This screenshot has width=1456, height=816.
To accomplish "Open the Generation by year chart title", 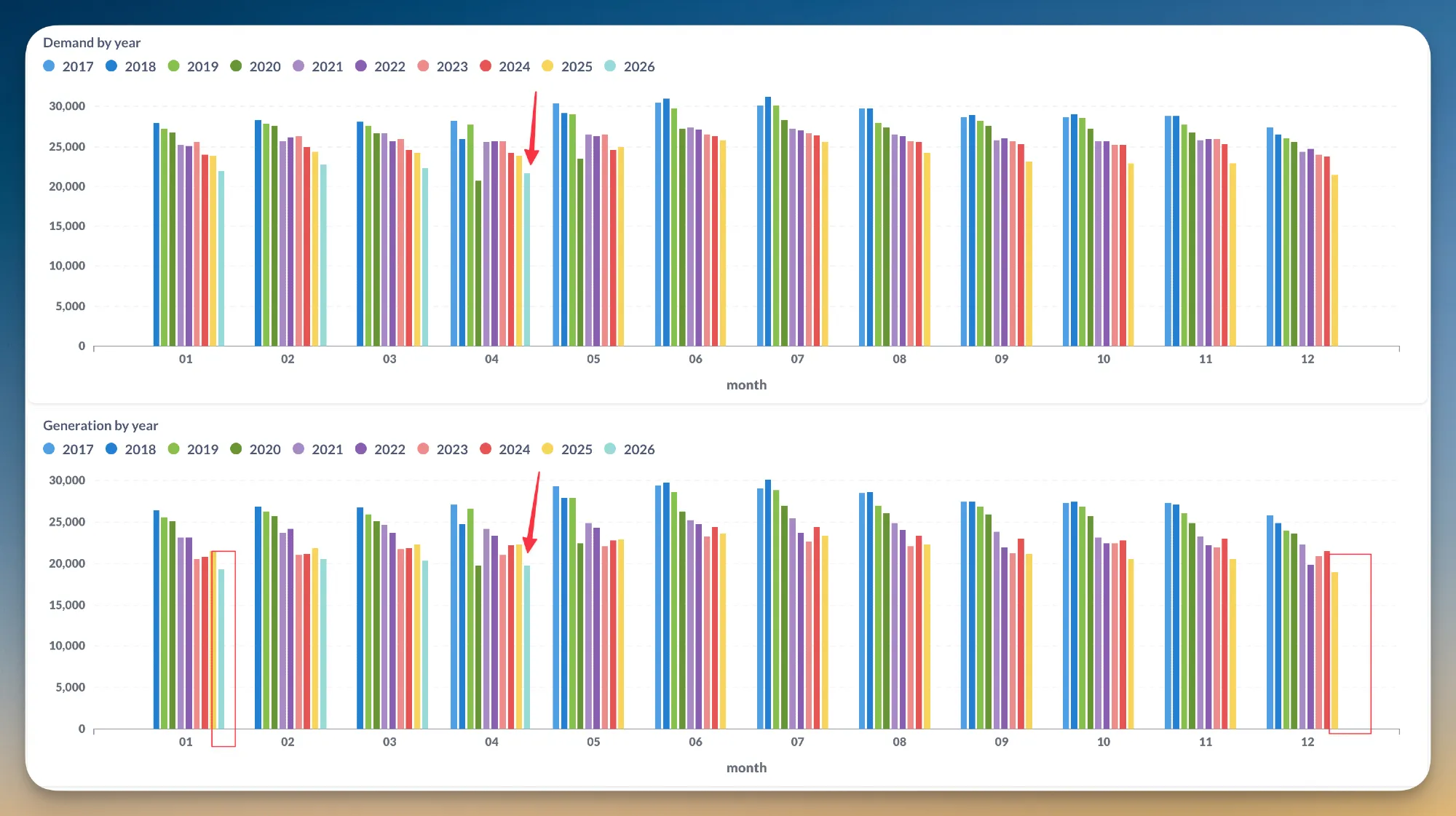I will pyautogui.click(x=100, y=426).
